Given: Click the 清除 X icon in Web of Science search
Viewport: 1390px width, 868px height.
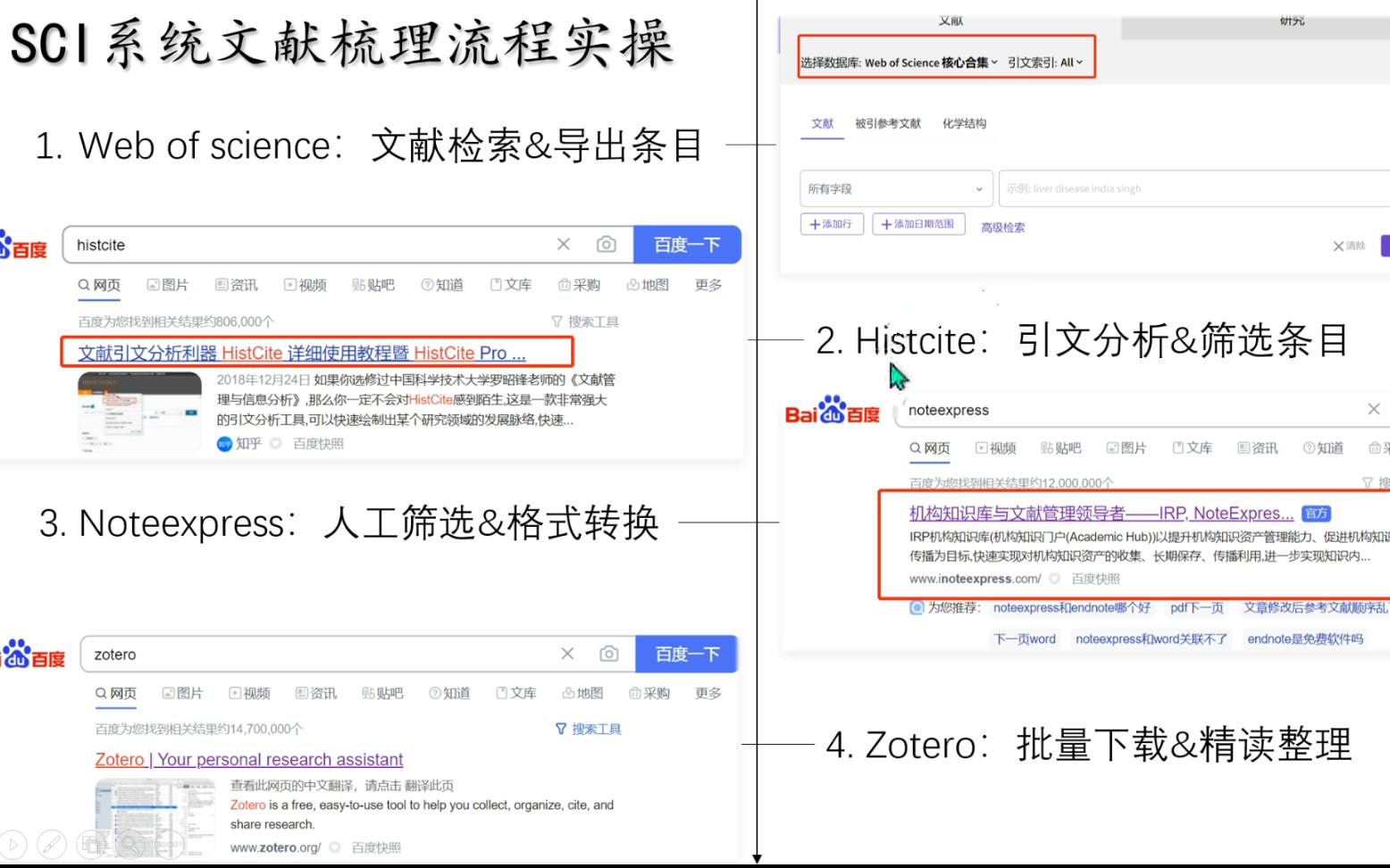Looking at the screenshot, I should (1336, 246).
